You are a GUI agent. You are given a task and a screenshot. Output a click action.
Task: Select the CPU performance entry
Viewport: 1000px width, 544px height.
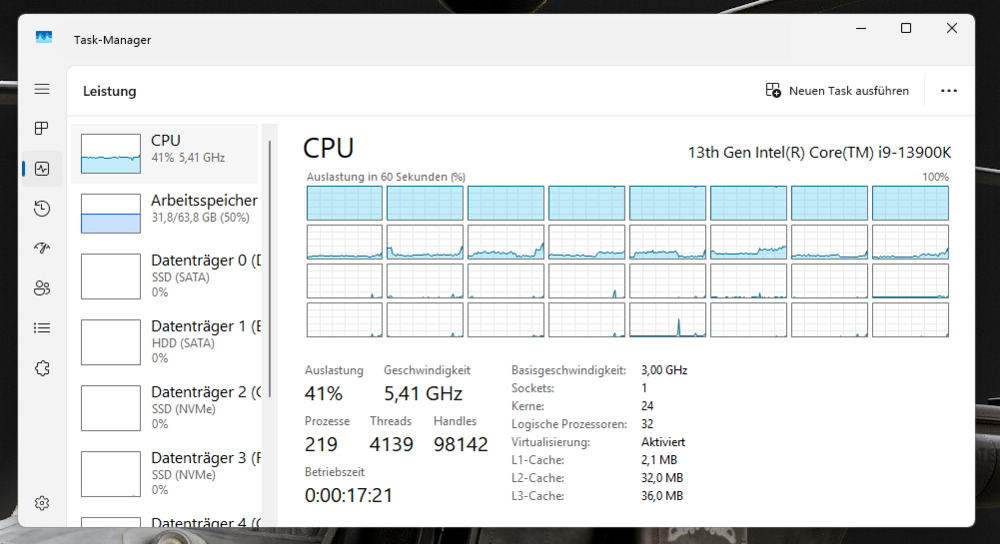pos(166,149)
